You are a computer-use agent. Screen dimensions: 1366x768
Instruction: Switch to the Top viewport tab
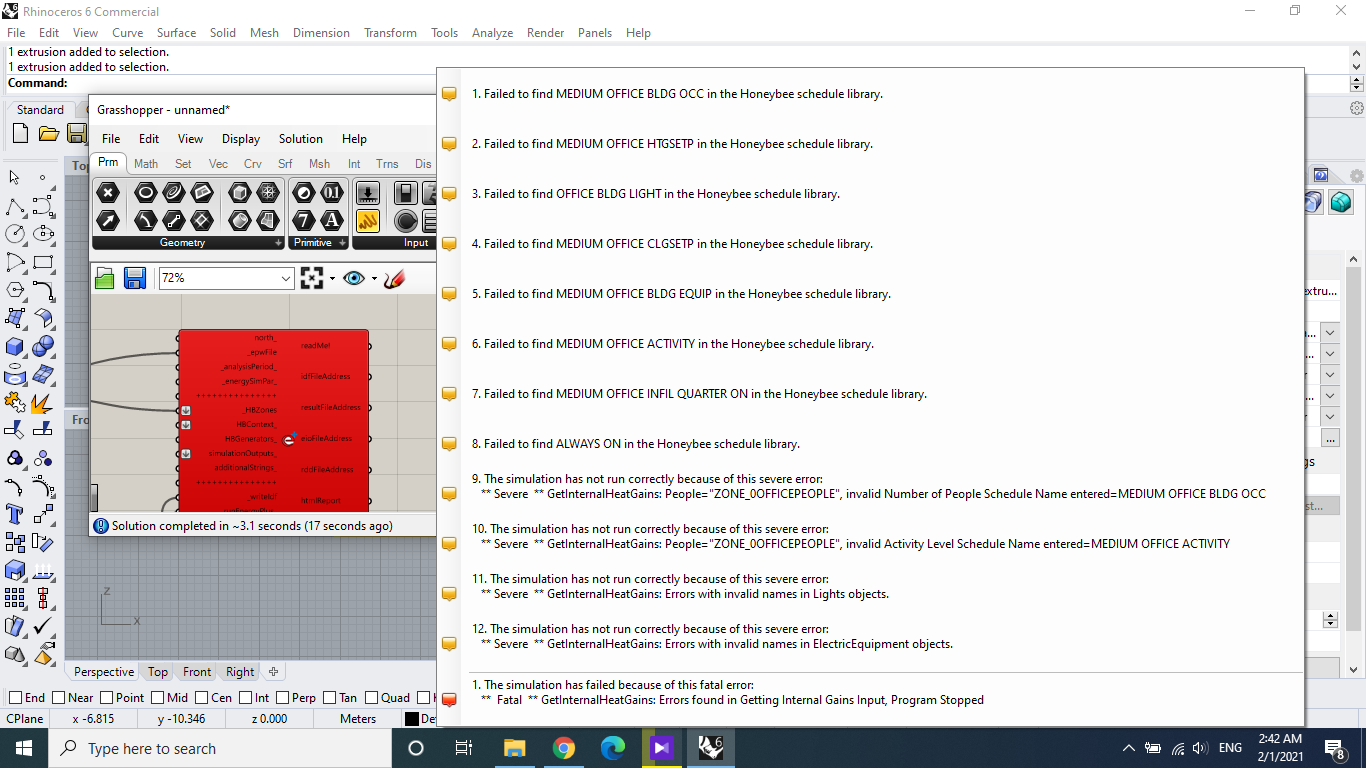pos(158,672)
